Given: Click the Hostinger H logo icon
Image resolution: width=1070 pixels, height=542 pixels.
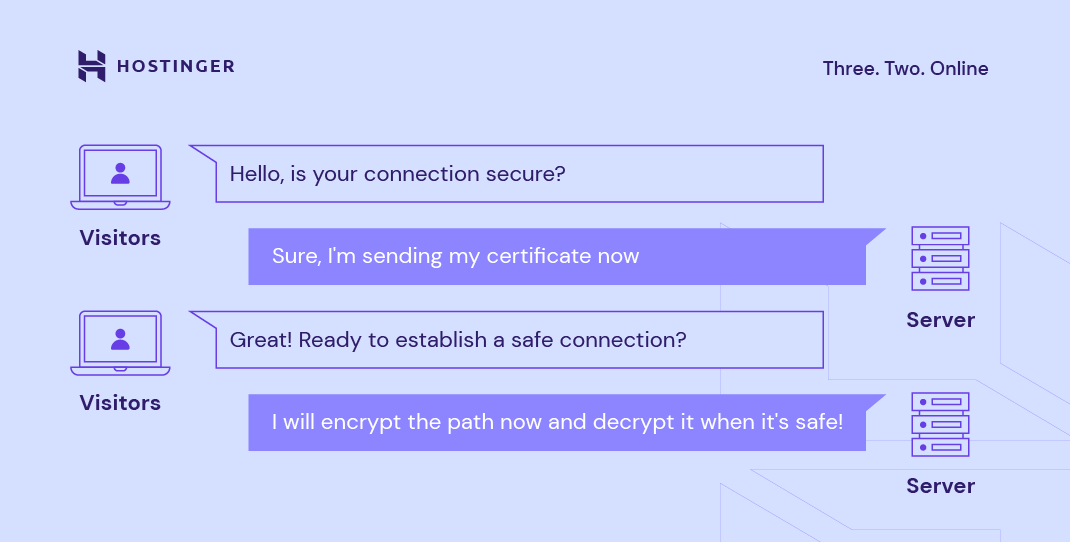Looking at the screenshot, I should coord(91,66).
